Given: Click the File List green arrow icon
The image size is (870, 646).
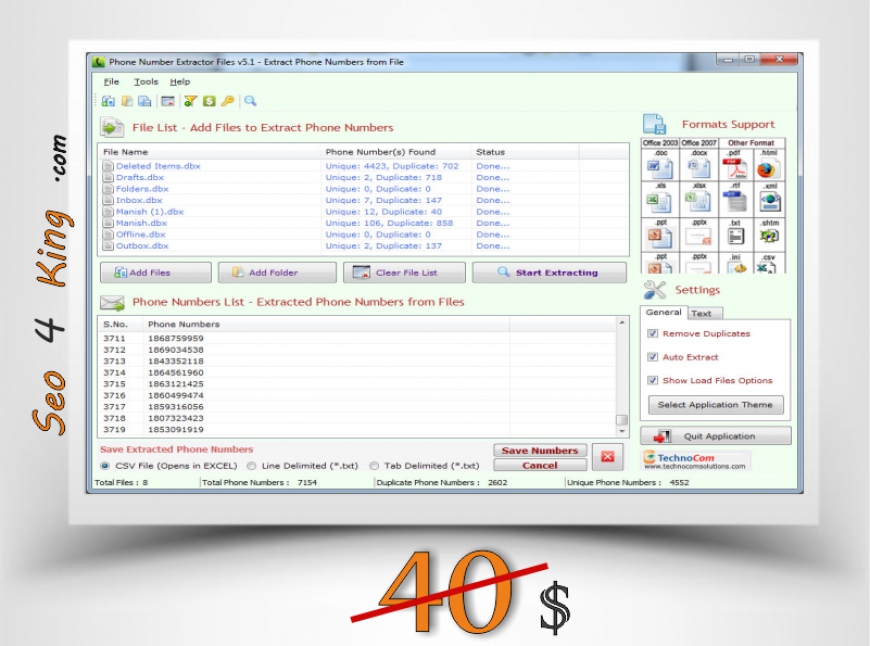Looking at the screenshot, I should tap(112, 128).
